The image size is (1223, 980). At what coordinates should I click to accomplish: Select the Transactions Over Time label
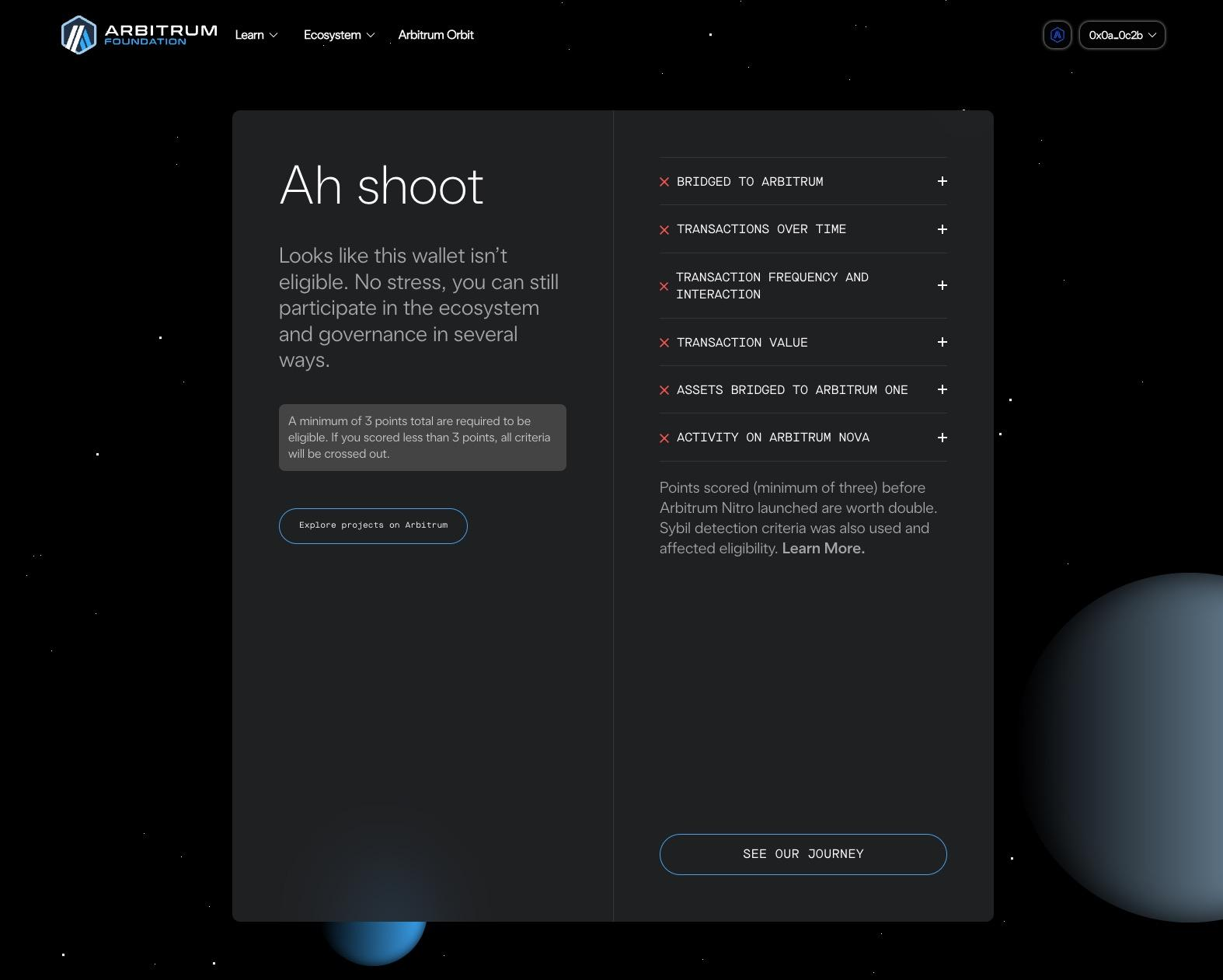click(x=761, y=229)
